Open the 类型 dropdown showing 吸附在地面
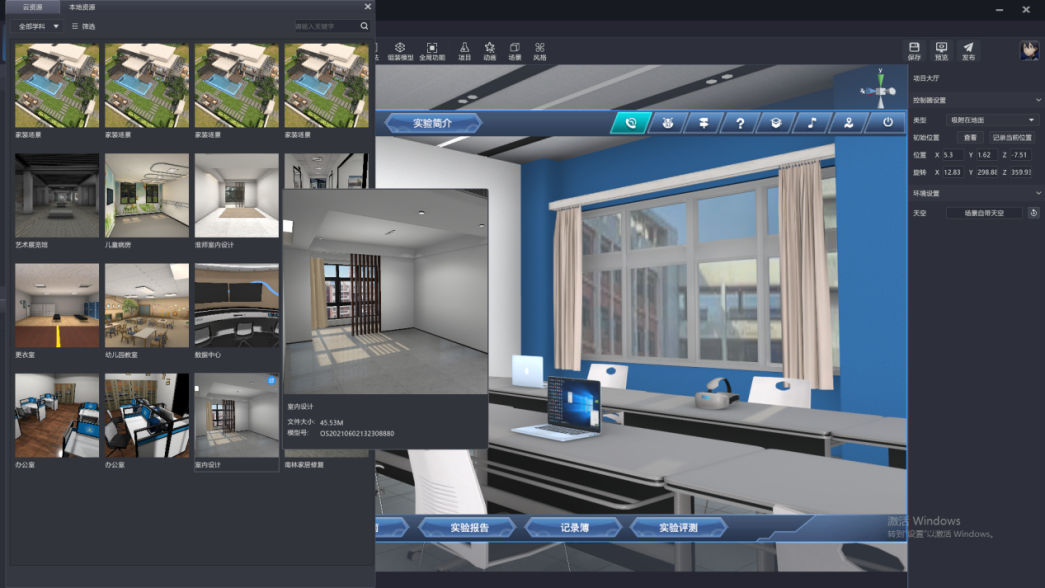1045x588 pixels. point(992,120)
